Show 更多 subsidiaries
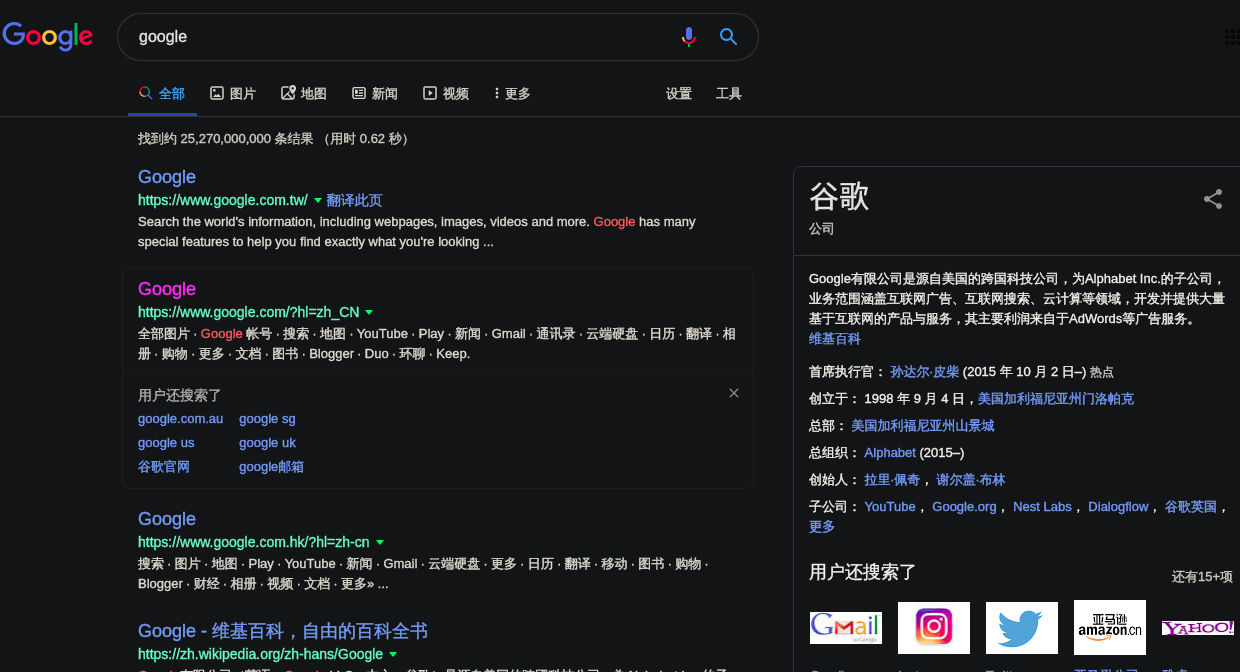The height and width of the screenshot is (672, 1240). pos(822,527)
